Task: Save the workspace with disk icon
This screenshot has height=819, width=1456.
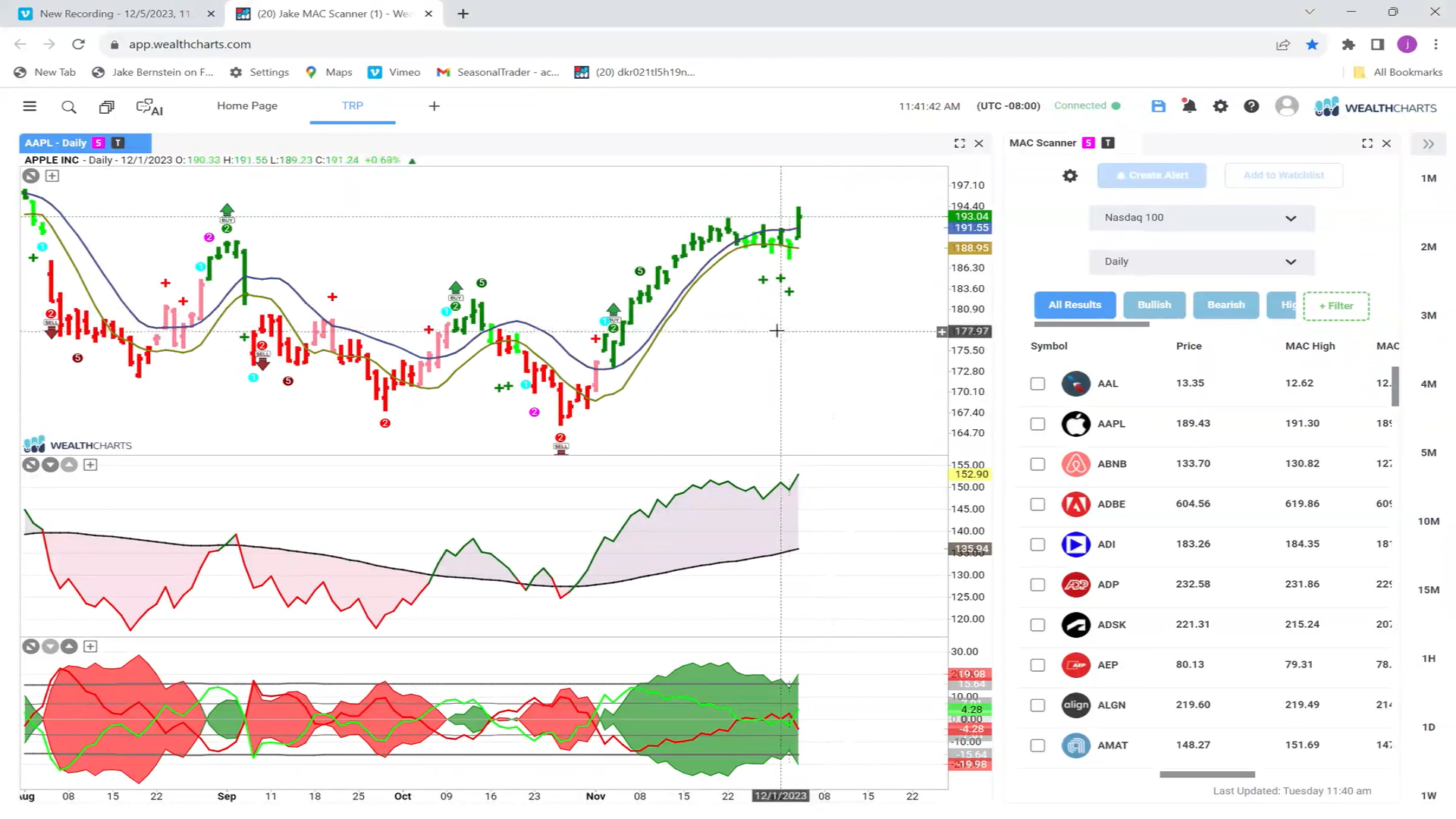Action: (x=1158, y=106)
